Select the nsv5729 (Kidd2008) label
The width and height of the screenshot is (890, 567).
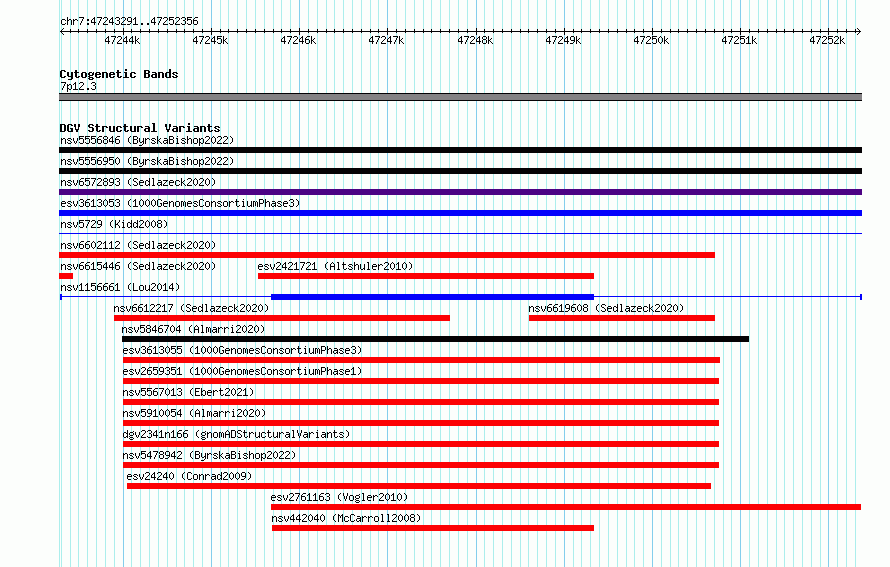coord(114,224)
